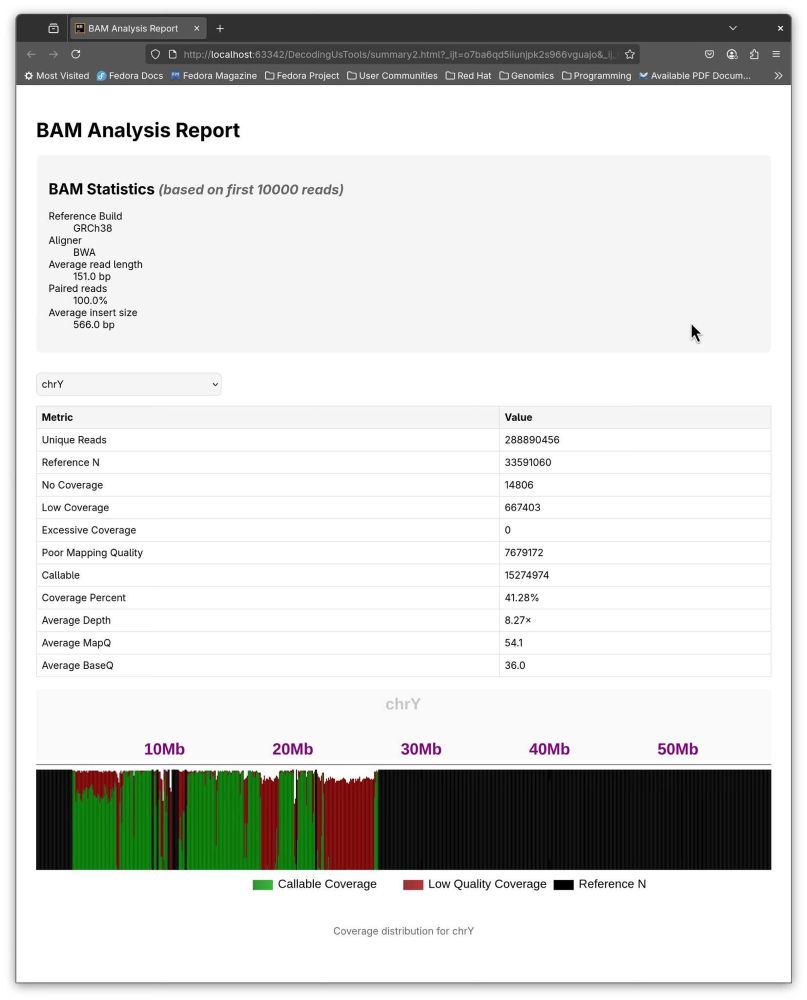Open the Firefox View icon in tab bar
This screenshot has width=807, height=1000.
pyautogui.click(x=54, y=28)
